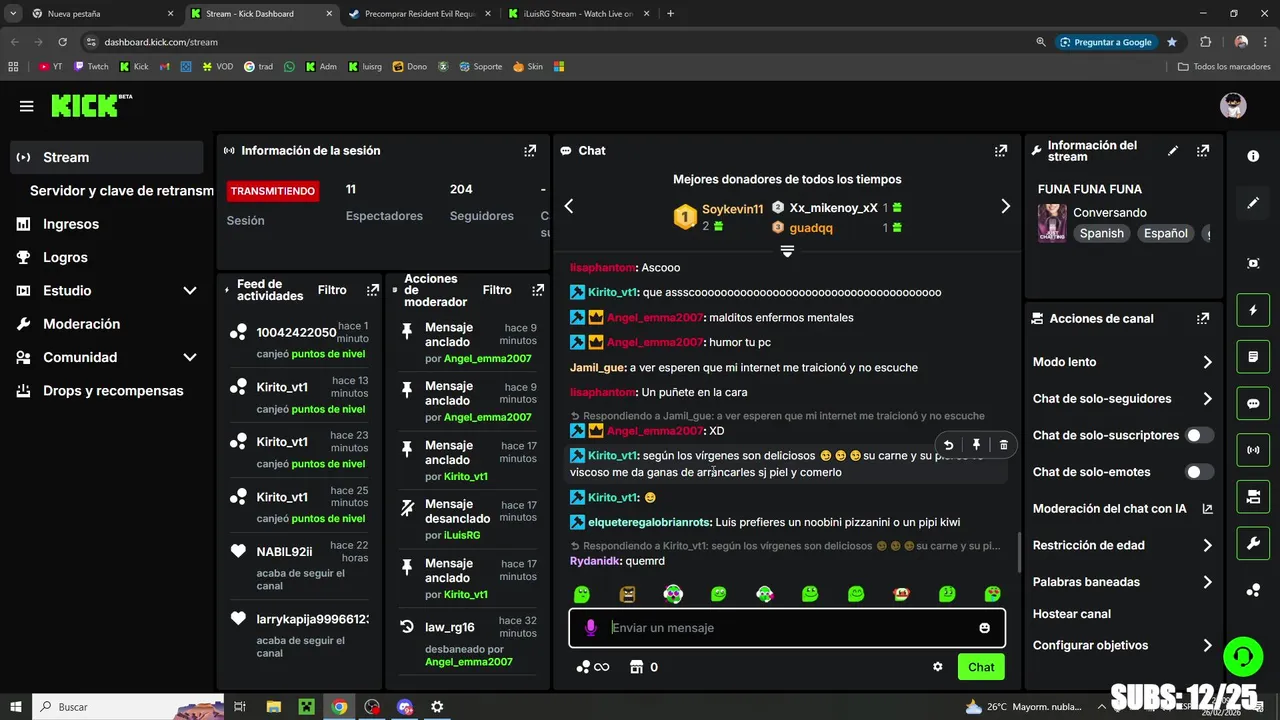This screenshot has height=720, width=1280.
Task: Click Hostear canal
Action: coord(1072,614)
